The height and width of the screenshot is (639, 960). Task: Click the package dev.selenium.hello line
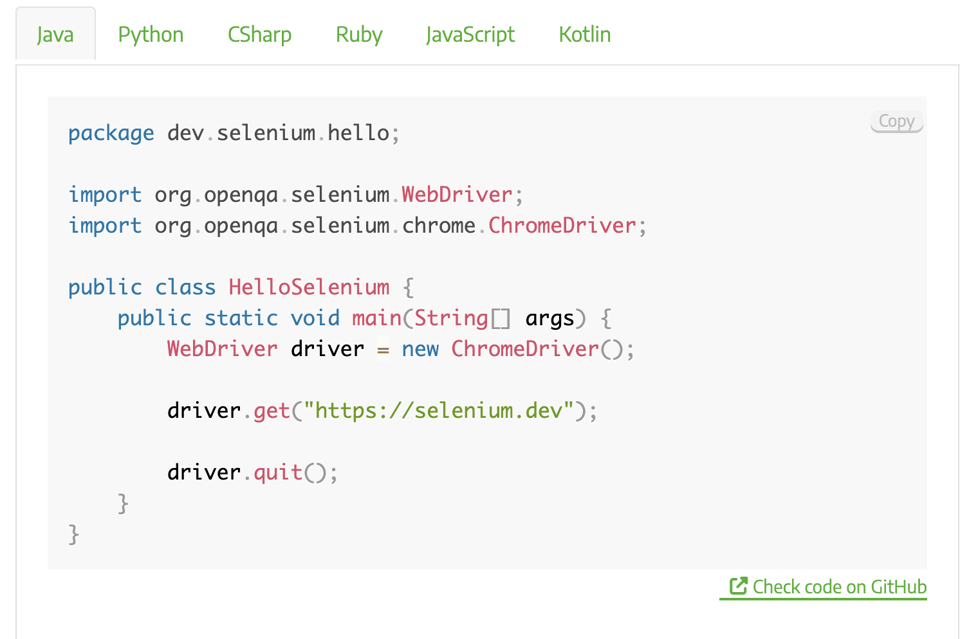point(234,133)
